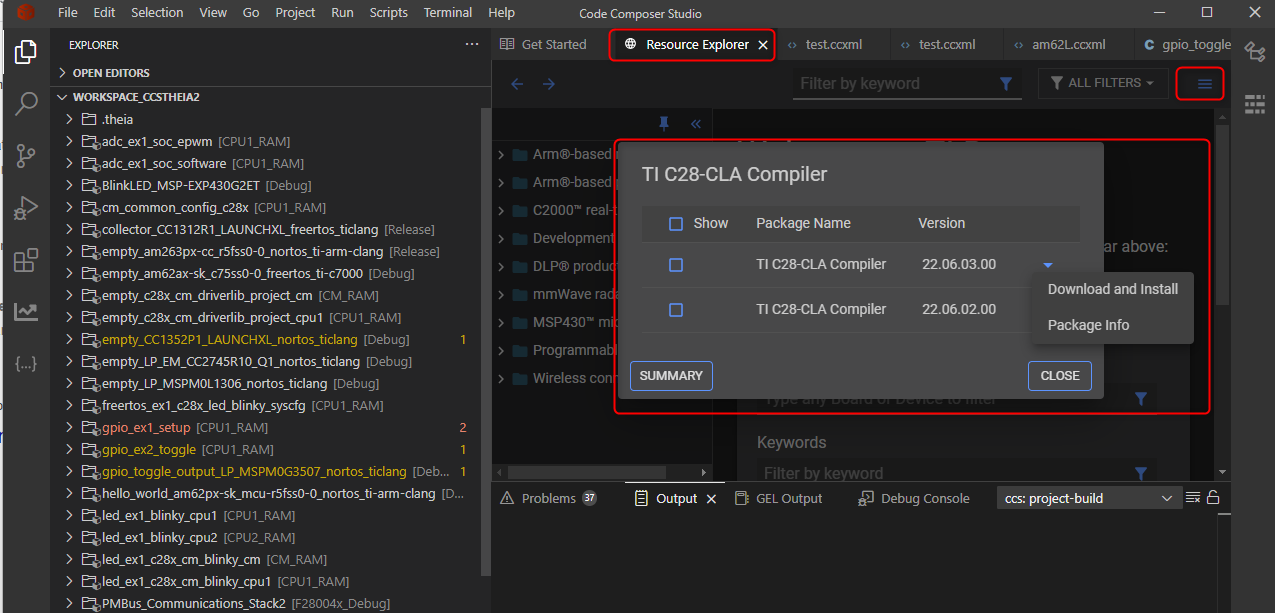Toggle the output scroll lock icon
1275x613 pixels.
point(1213,498)
